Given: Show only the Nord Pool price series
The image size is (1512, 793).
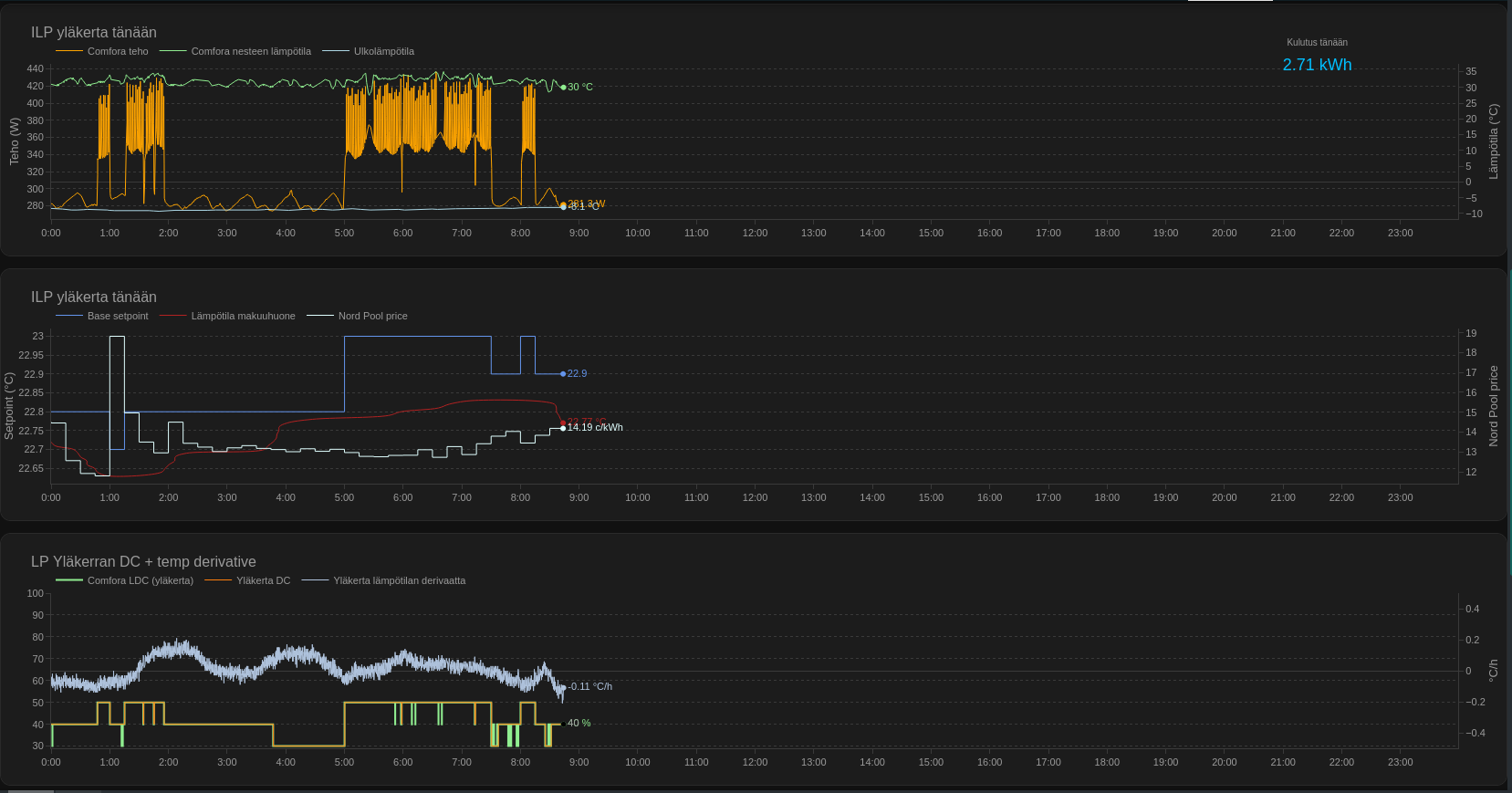Looking at the screenshot, I should pyautogui.click(x=372, y=316).
